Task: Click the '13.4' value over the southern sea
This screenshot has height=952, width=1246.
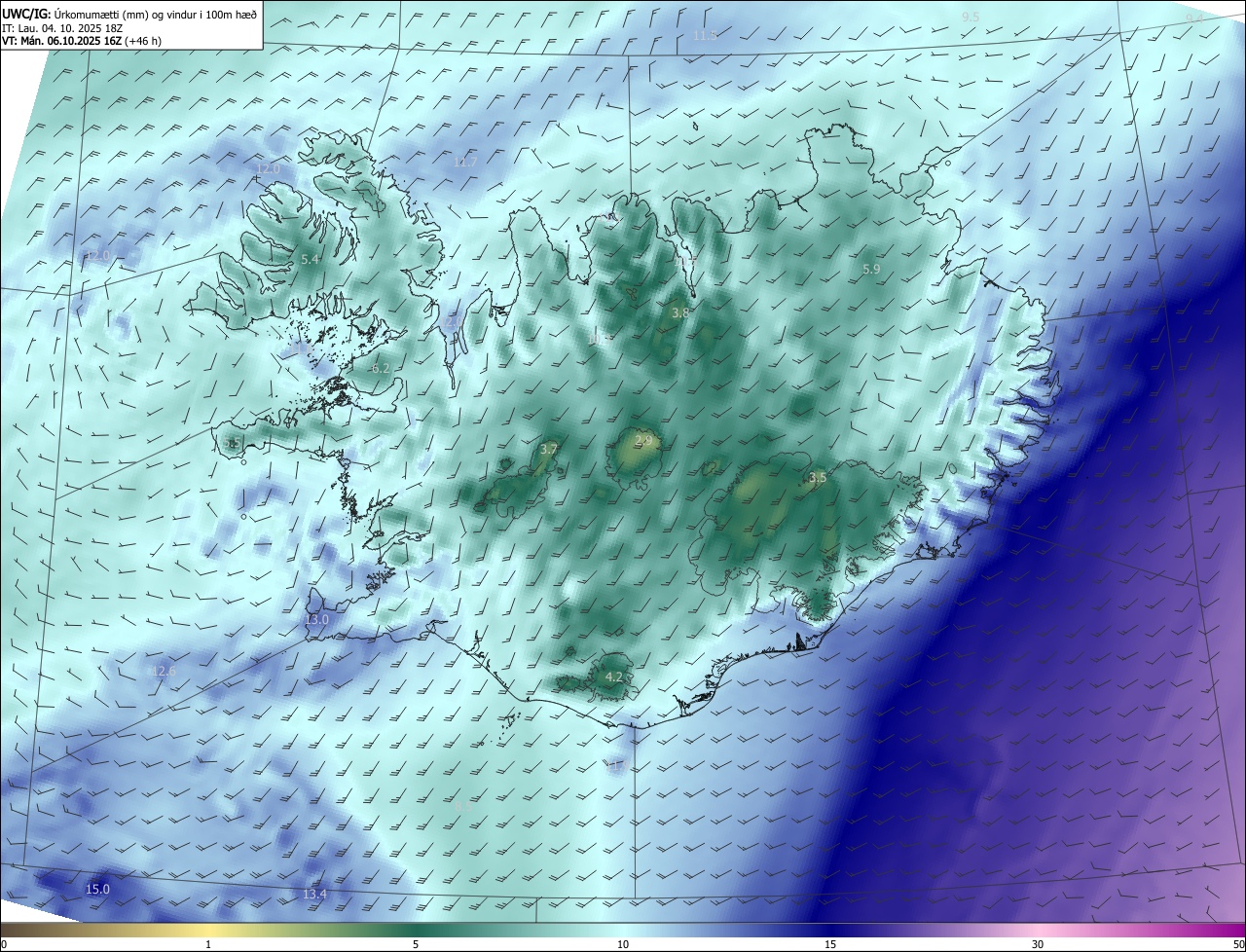Action: [314, 895]
